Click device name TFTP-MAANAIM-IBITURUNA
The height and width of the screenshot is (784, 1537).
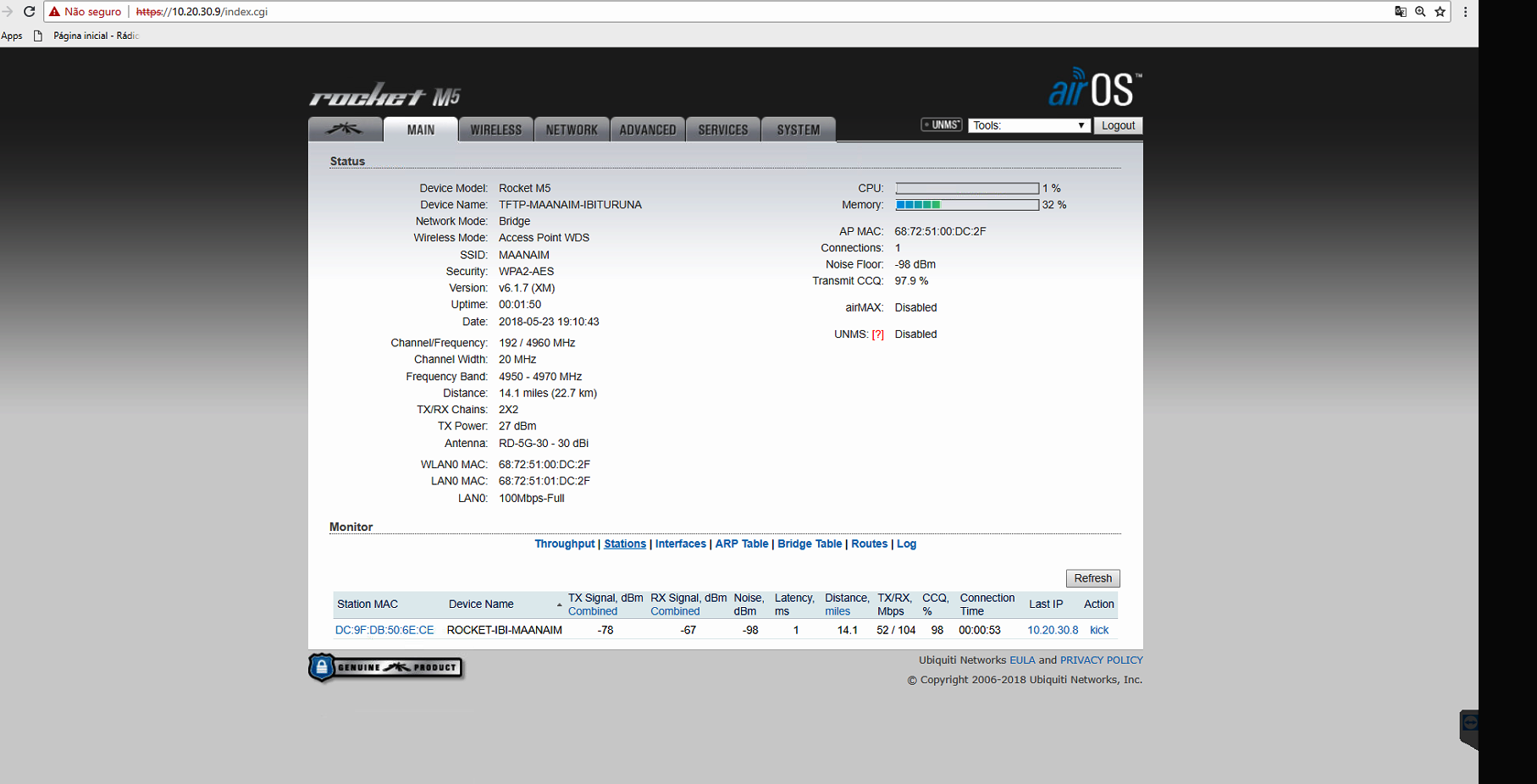click(x=570, y=205)
